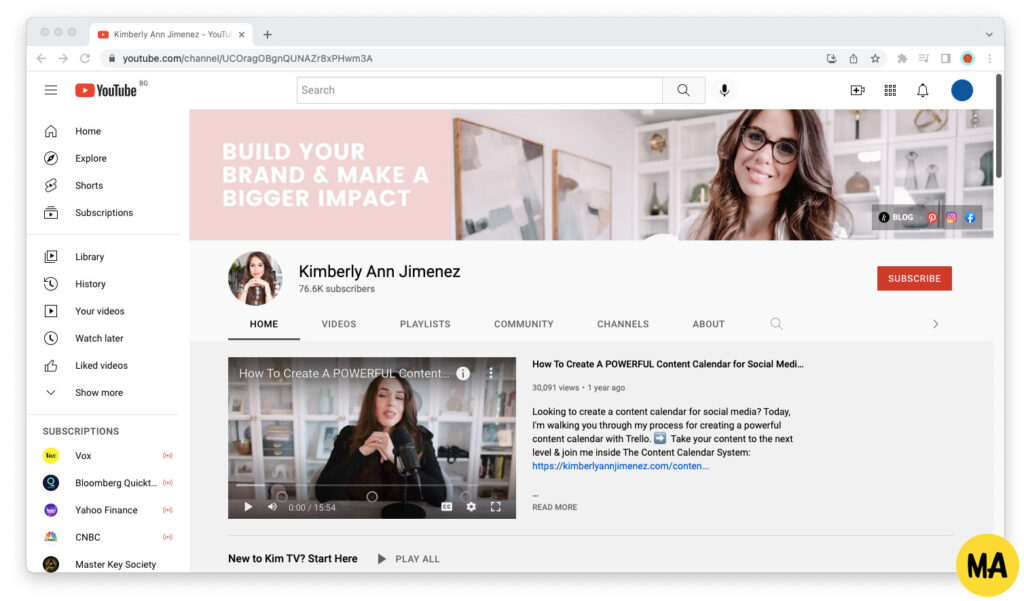The height and width of the screenshot is (601, 1024).
Task: Open the browser tab list dropdown chevron
Action: 989,35
